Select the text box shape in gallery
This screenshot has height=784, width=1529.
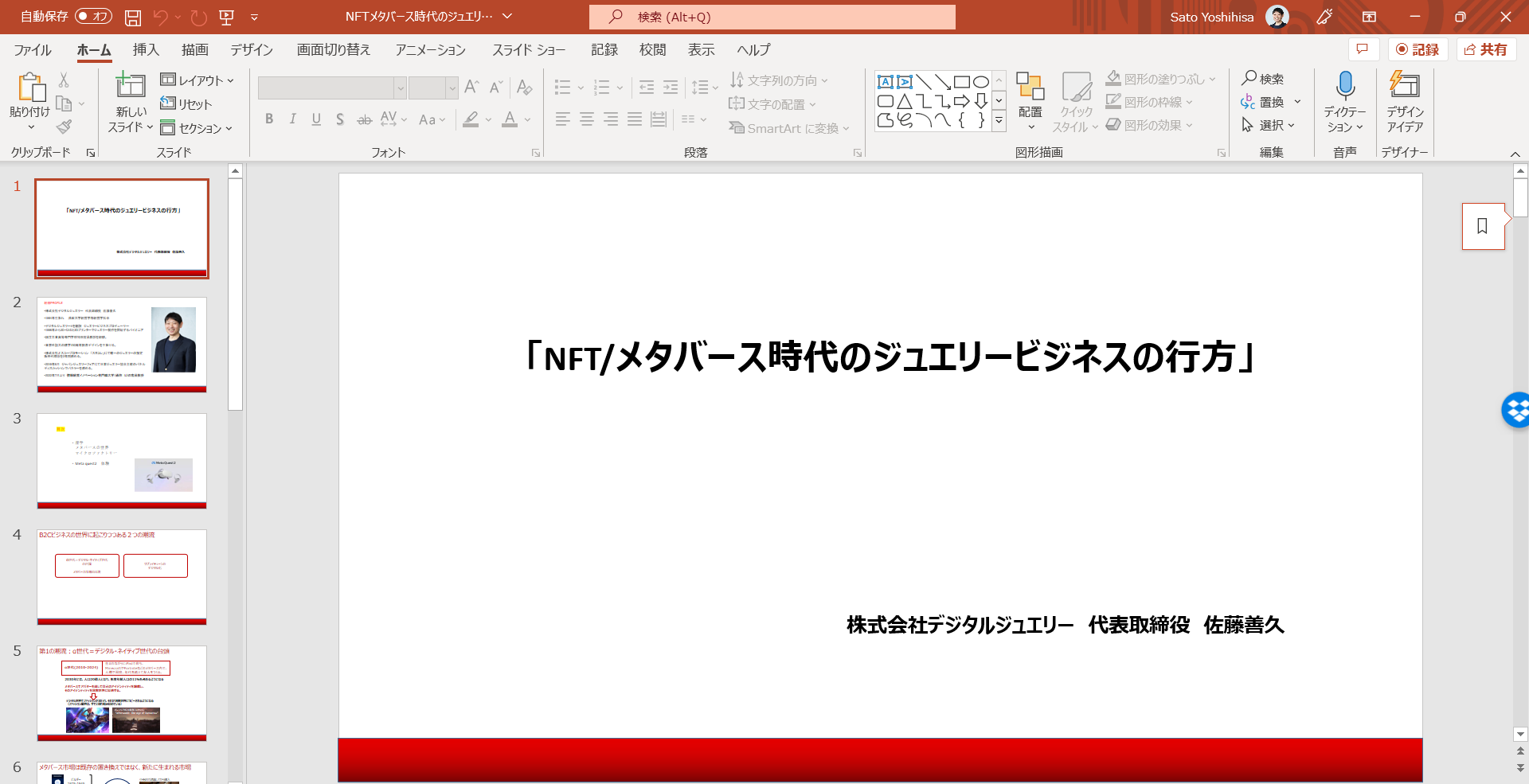pos(886,81)
